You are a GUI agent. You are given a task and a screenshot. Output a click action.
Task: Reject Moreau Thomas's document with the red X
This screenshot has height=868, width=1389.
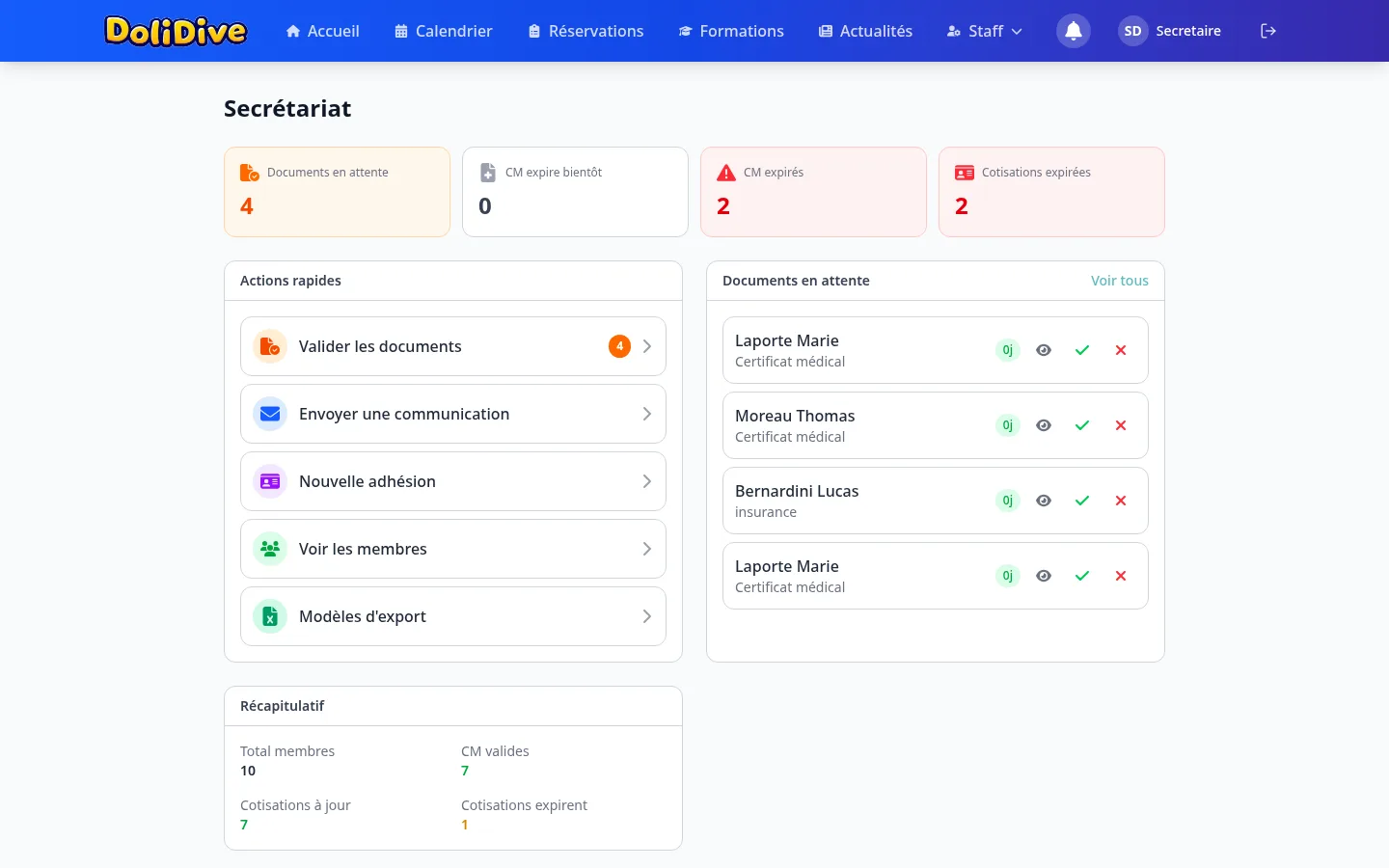pos(1121,425)
